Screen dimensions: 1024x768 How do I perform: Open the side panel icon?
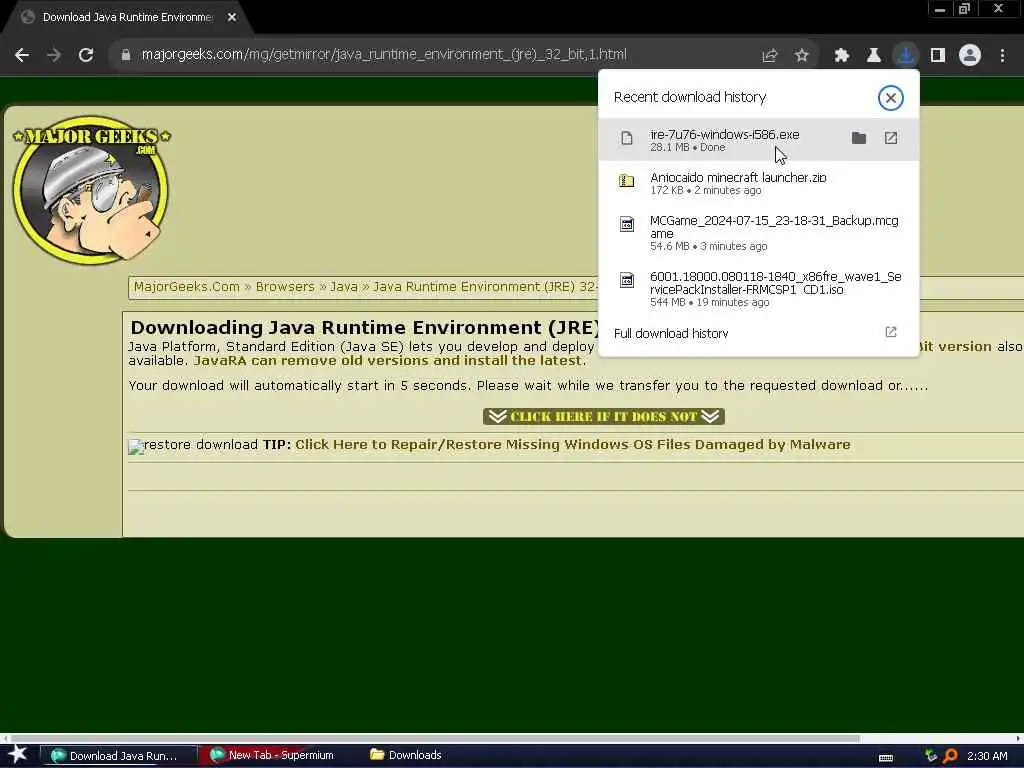(938, 56)
